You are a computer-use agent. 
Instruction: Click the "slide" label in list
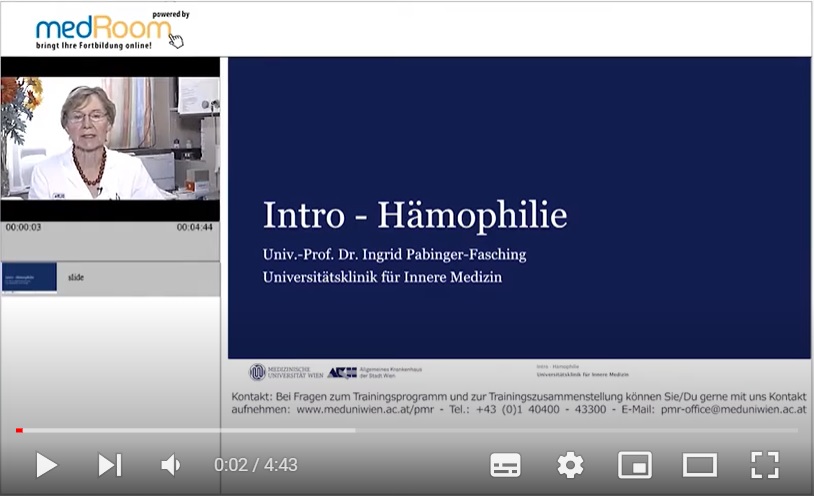point(76,277)
